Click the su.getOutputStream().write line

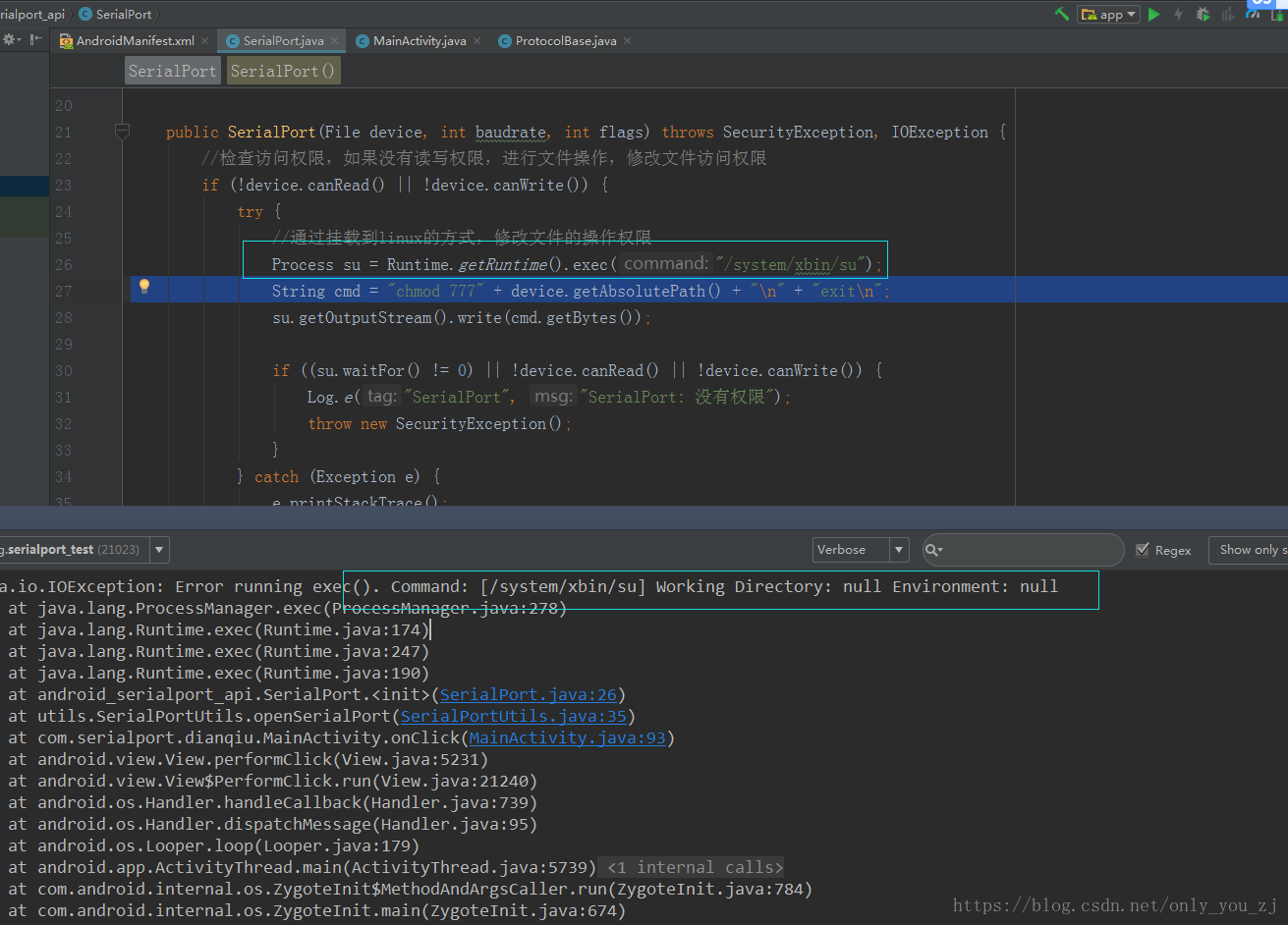coord(462,317)
